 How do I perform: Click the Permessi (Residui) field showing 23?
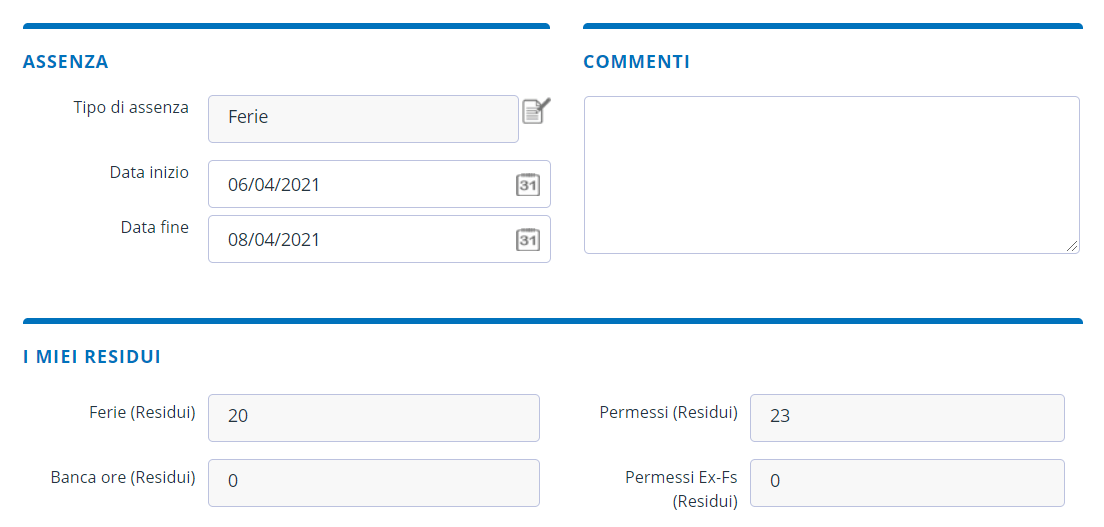(906, 417)
